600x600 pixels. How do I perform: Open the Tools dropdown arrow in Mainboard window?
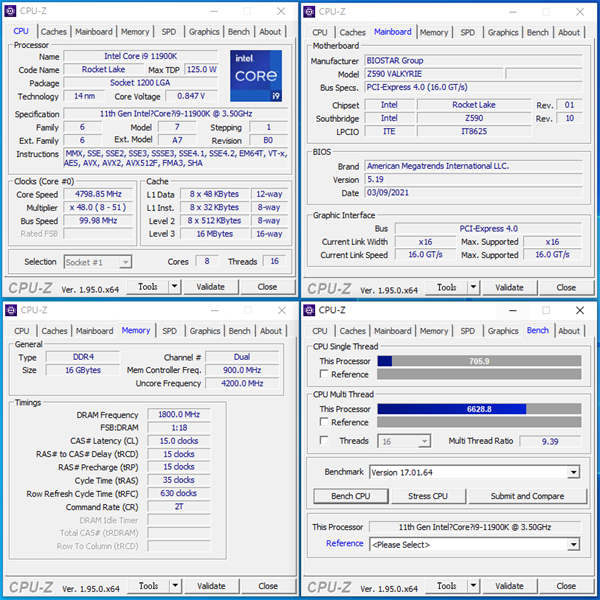(473, 287)
